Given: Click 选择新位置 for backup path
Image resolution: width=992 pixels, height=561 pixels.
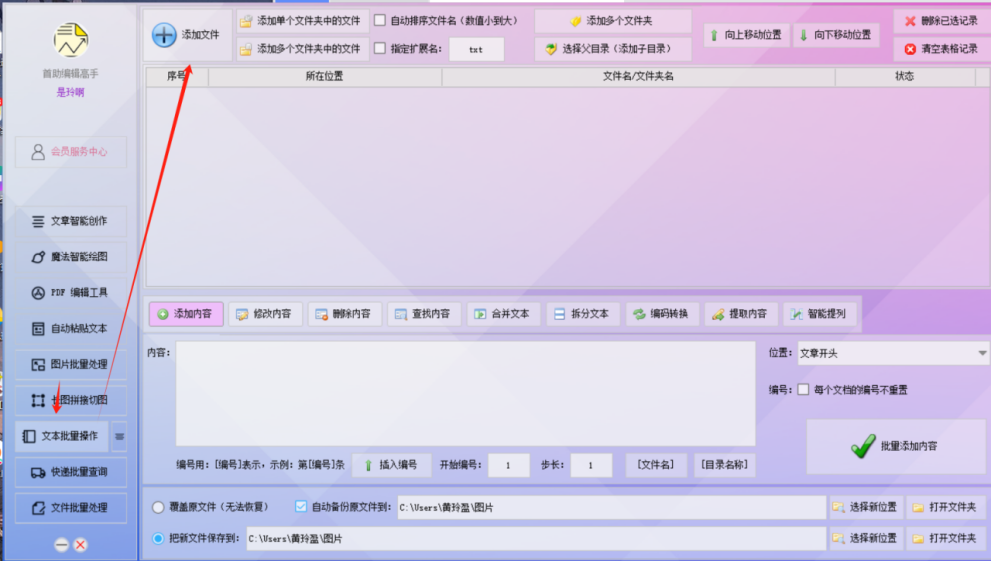Looking at the screenshot, I should pos(865,507).
